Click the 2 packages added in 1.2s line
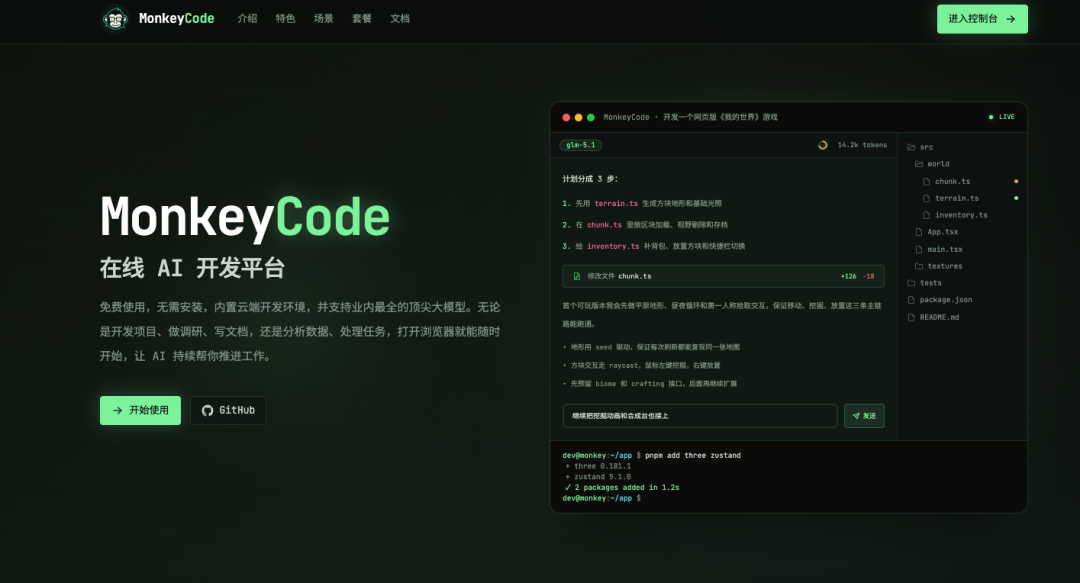The width and height of the screenshot is (1080, 583). (x=622, y=487)
